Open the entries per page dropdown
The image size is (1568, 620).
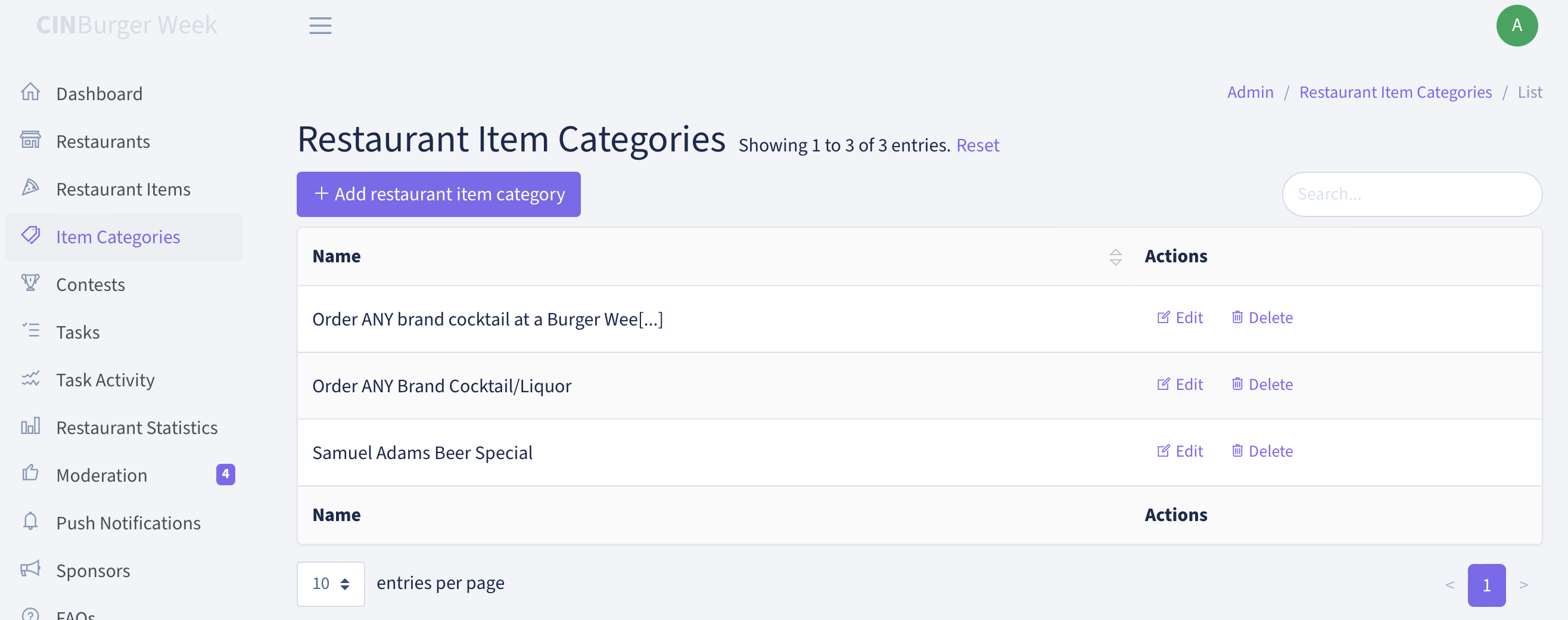[x=331, y=584]
